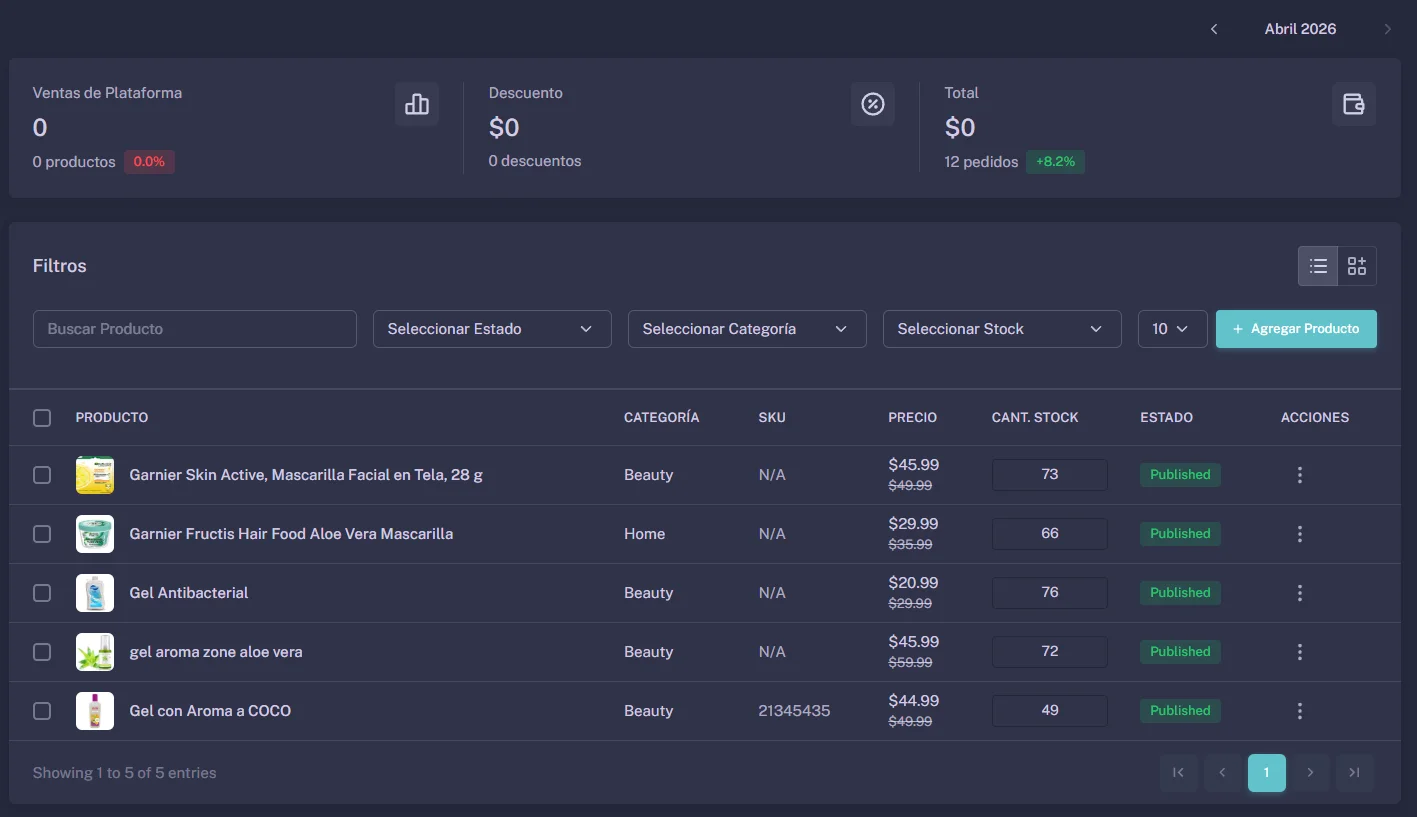Click the SKU value 21345435
The image size is (1417, 817).
click(795, 711)
